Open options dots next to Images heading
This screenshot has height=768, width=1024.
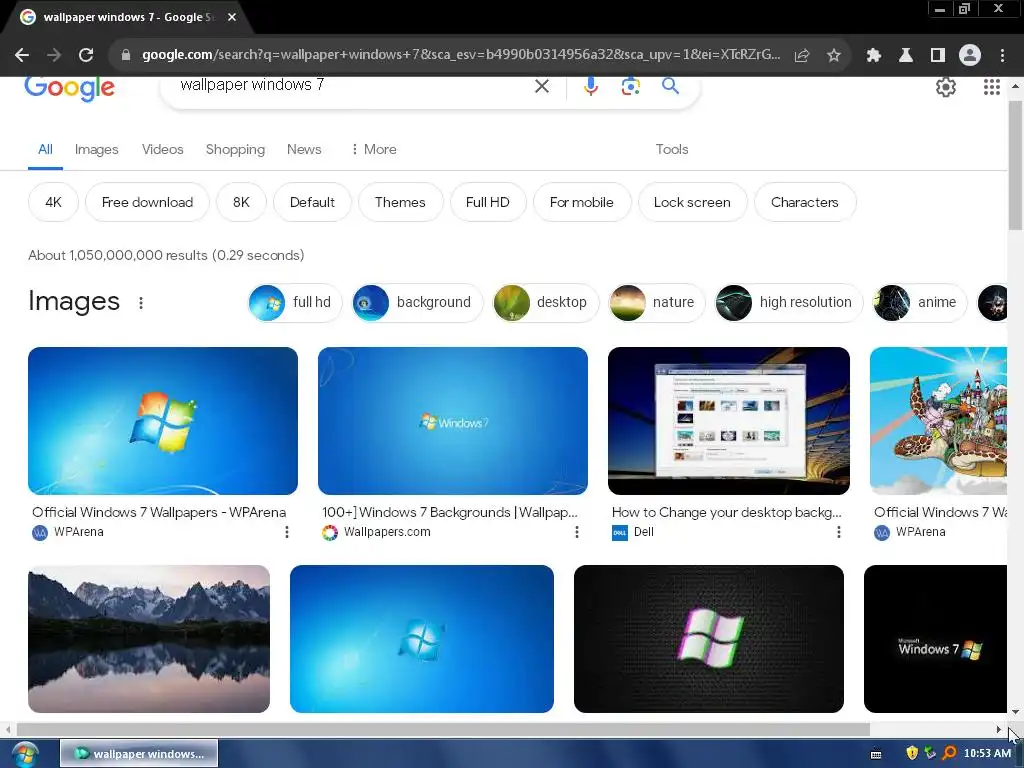tap(140, 302)
